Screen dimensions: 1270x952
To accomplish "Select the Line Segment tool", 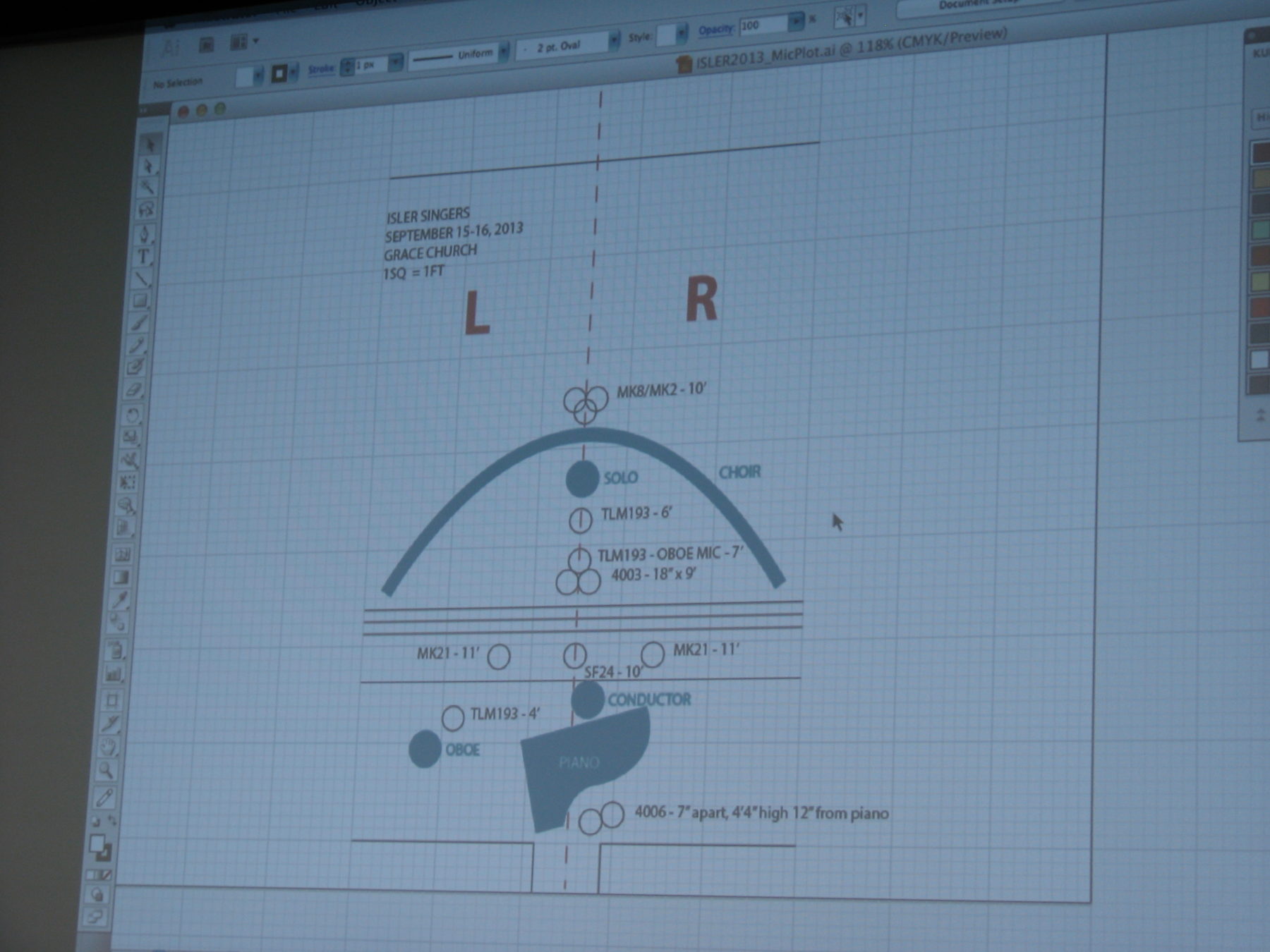I will pos(143,279).
